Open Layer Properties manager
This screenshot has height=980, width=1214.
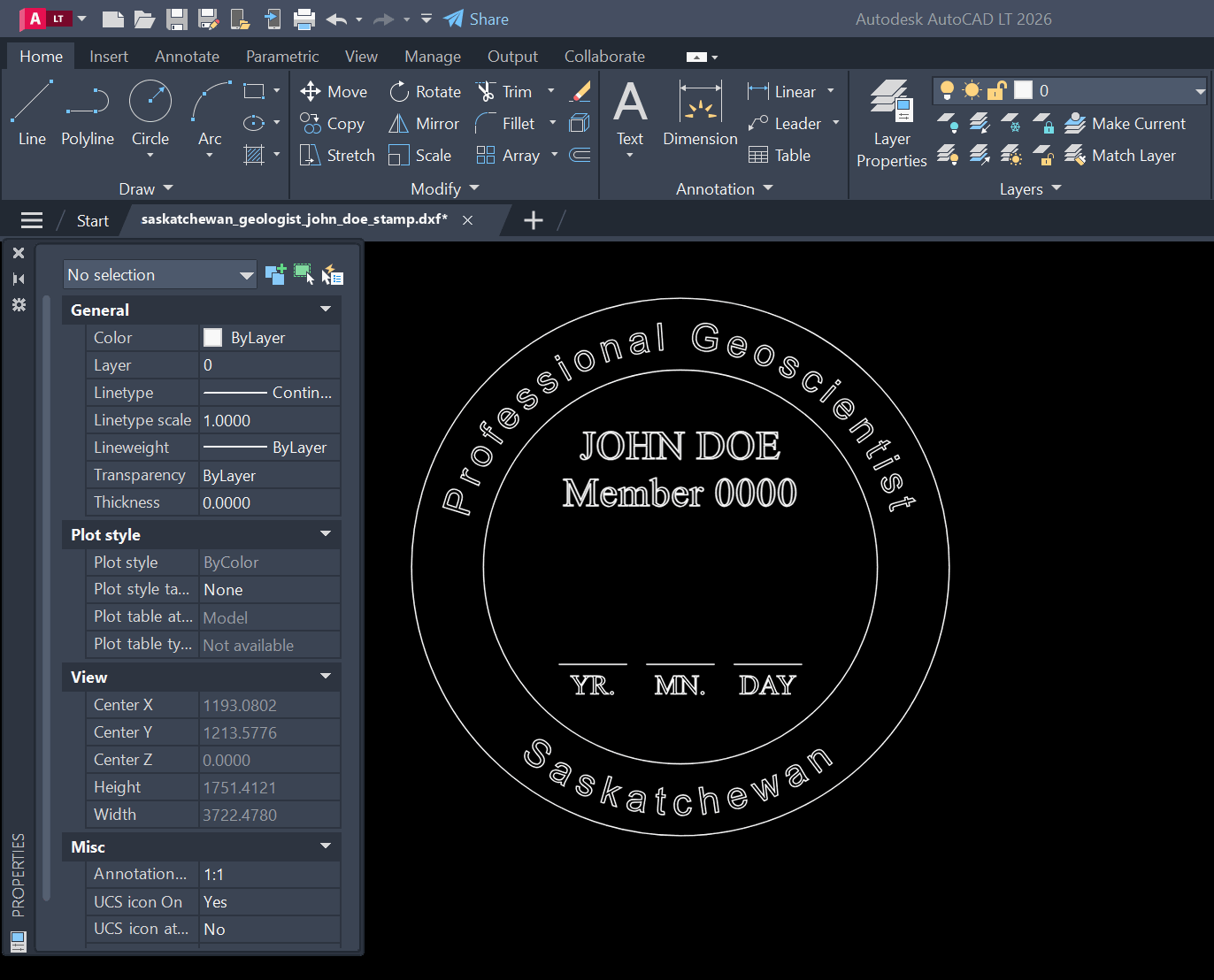coord(892,124)
